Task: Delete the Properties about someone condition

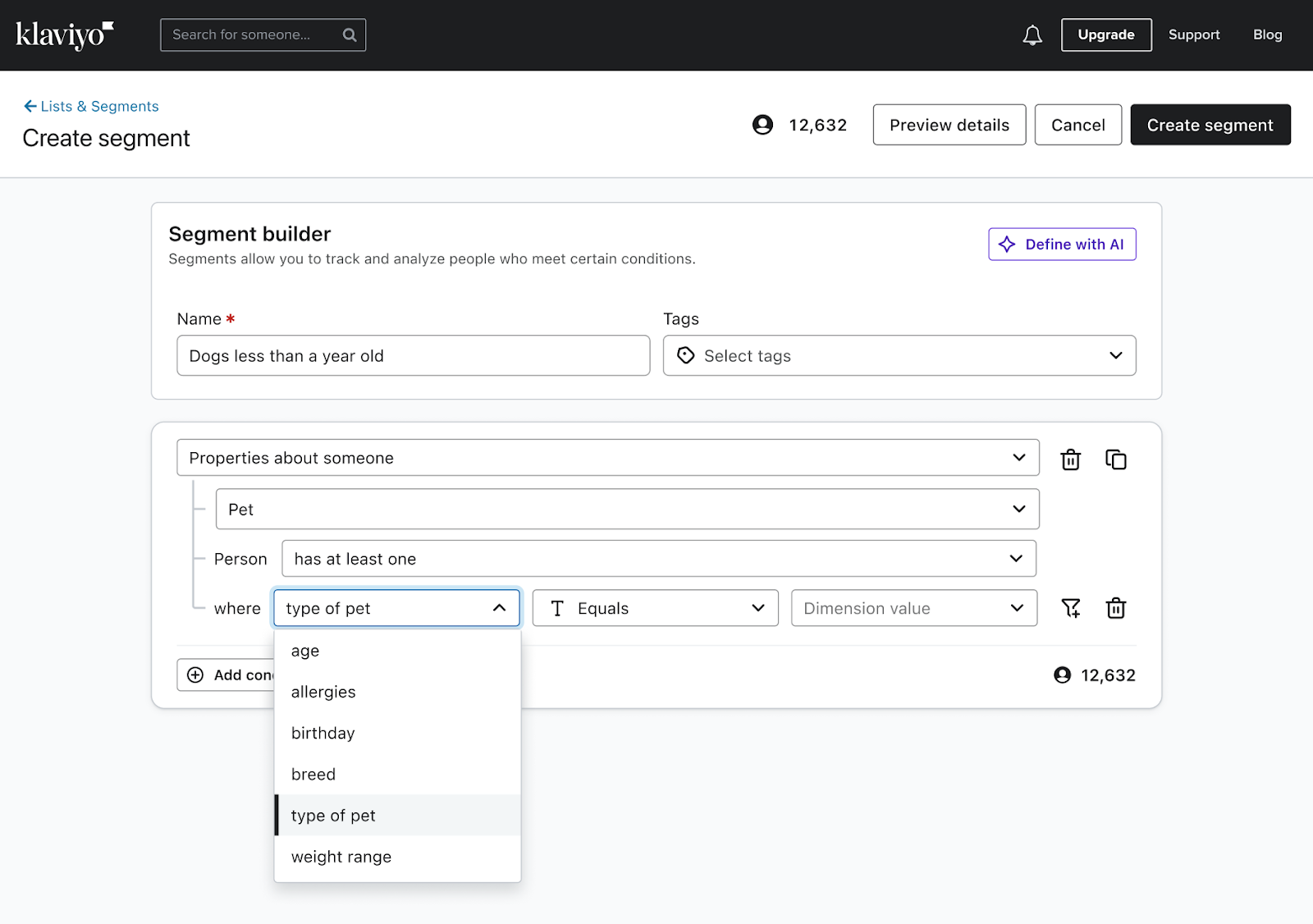Action: (1070, 460)
